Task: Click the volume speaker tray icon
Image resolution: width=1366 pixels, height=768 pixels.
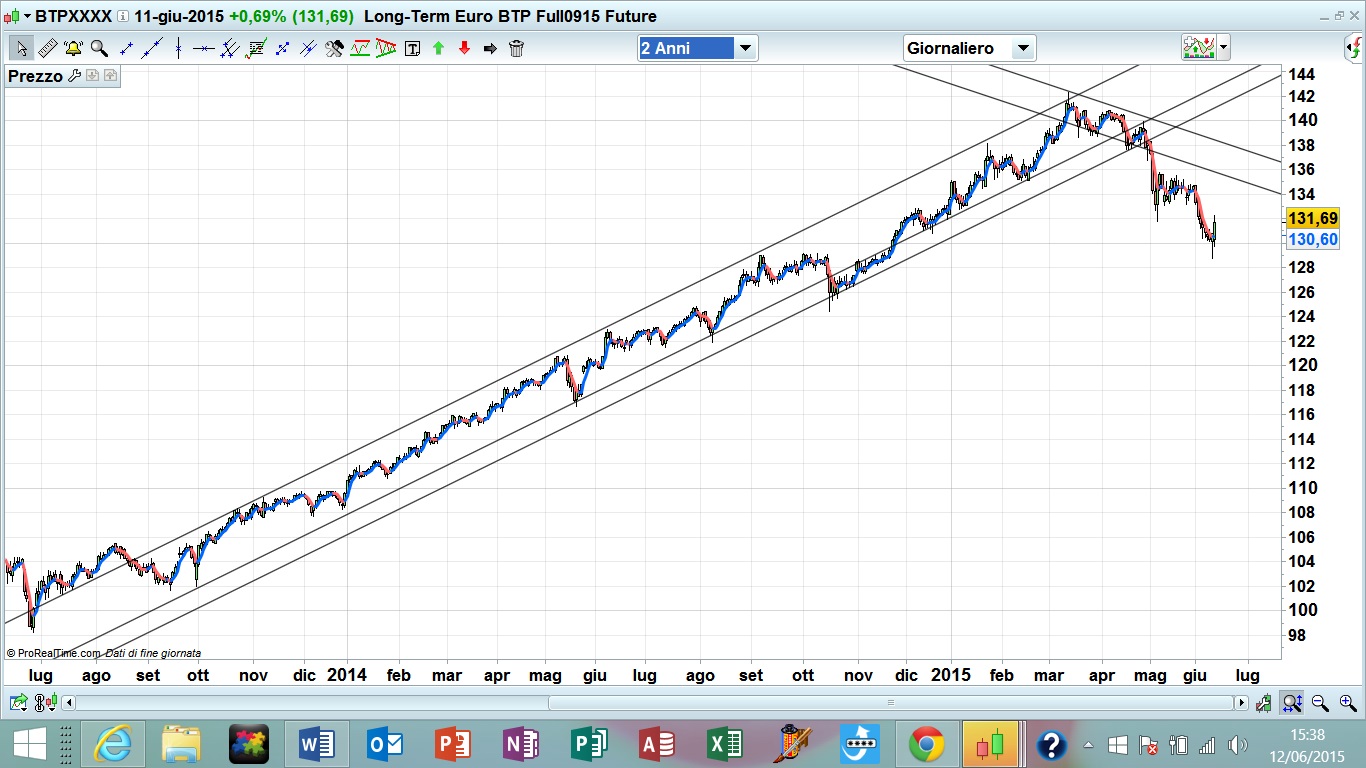Action: click(1237, 745)
